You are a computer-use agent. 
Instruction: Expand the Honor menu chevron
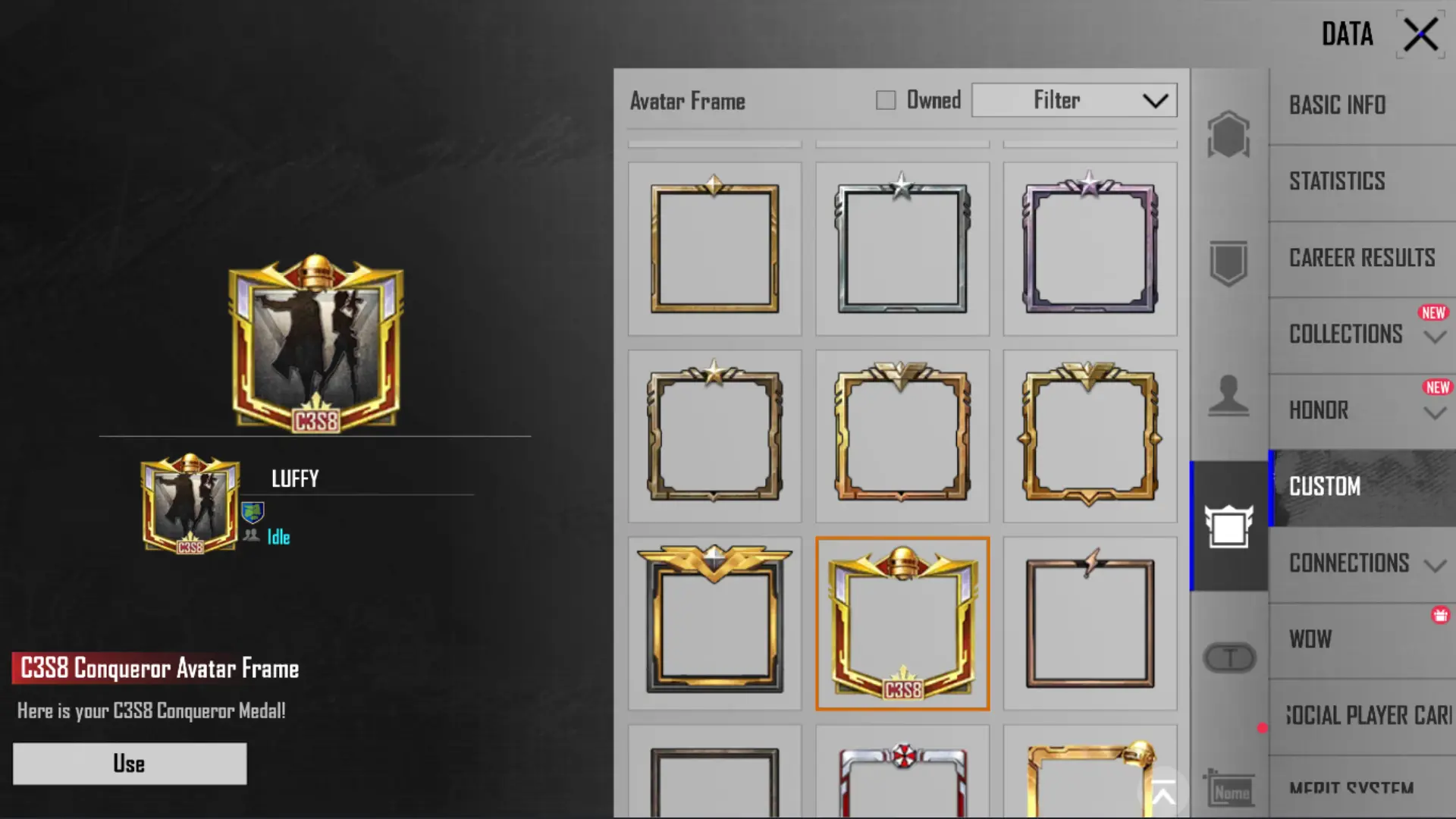pos(1435,413)
